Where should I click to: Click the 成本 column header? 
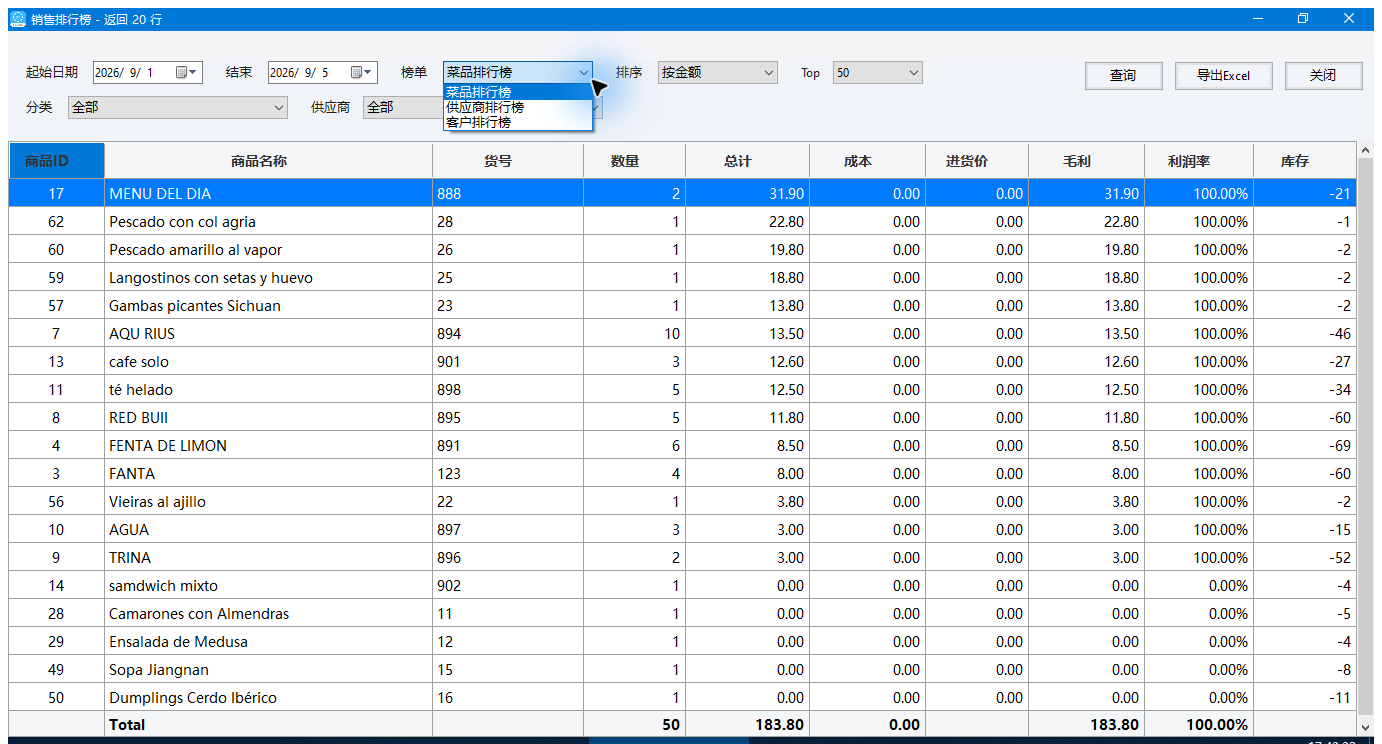click(868, 161)
